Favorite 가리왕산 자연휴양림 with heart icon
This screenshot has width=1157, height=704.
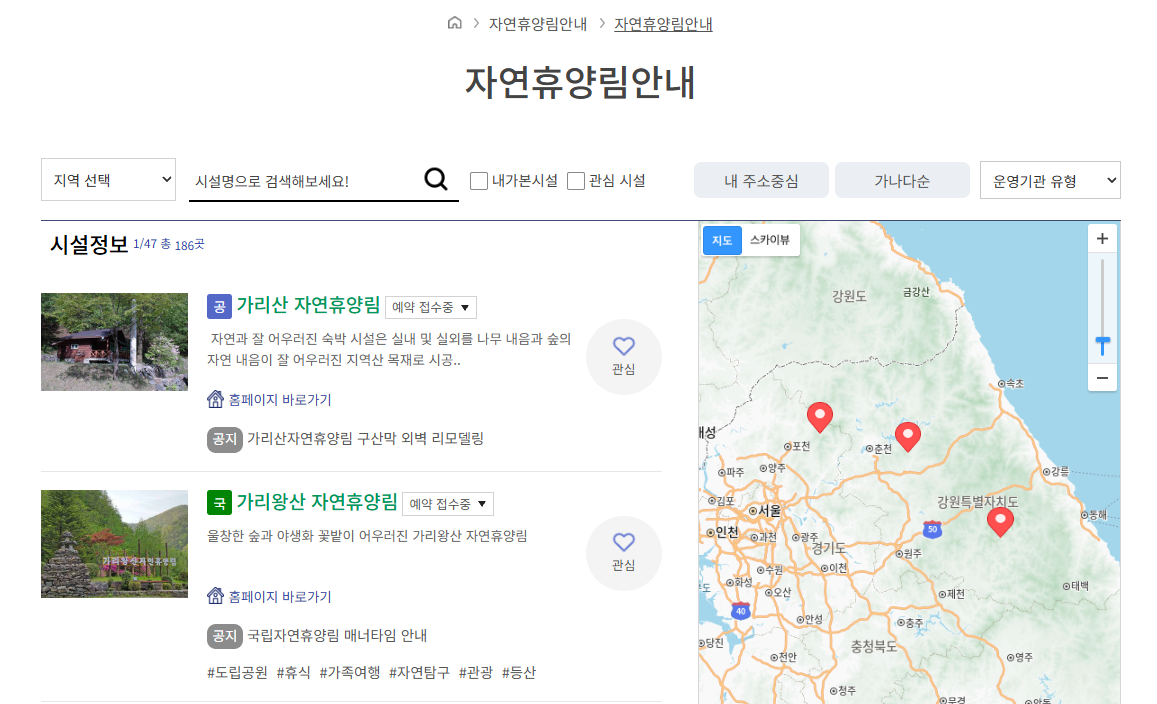[x=624, y=553]
